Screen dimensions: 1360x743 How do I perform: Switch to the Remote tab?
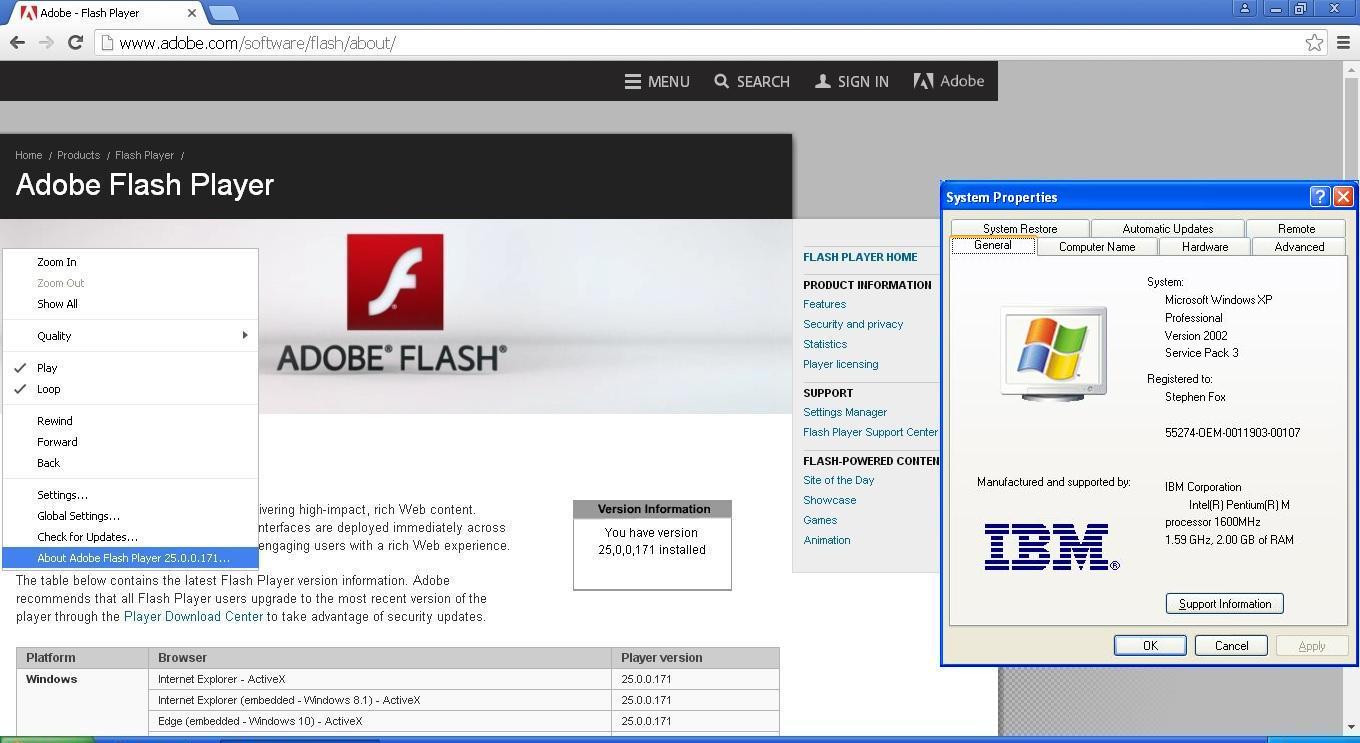tap(1296, 228)
